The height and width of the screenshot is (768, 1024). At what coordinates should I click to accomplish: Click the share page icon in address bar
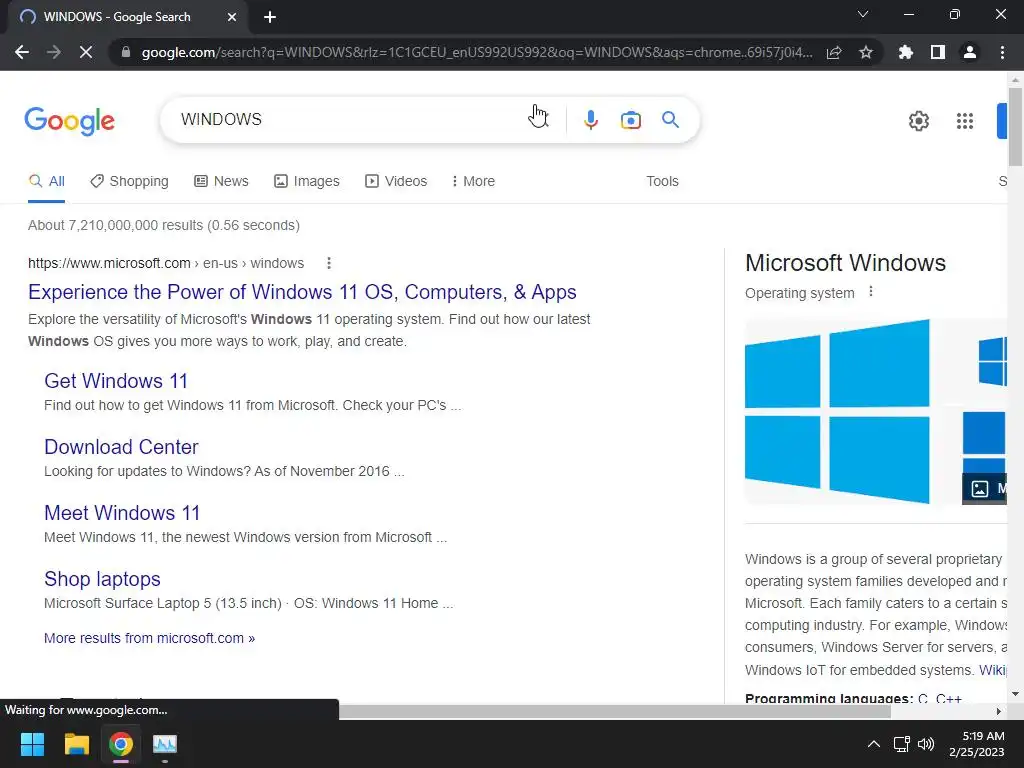click(x=834, y=52)
